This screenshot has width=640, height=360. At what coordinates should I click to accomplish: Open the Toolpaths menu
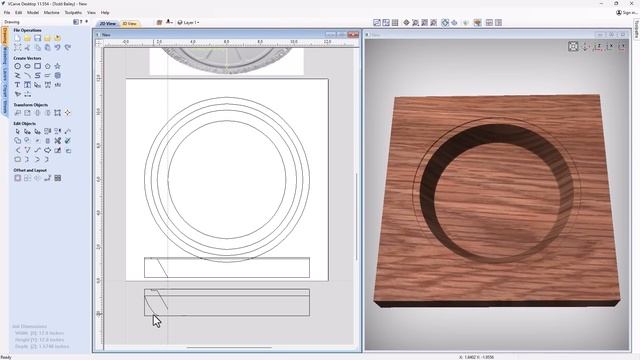(73, 13)
